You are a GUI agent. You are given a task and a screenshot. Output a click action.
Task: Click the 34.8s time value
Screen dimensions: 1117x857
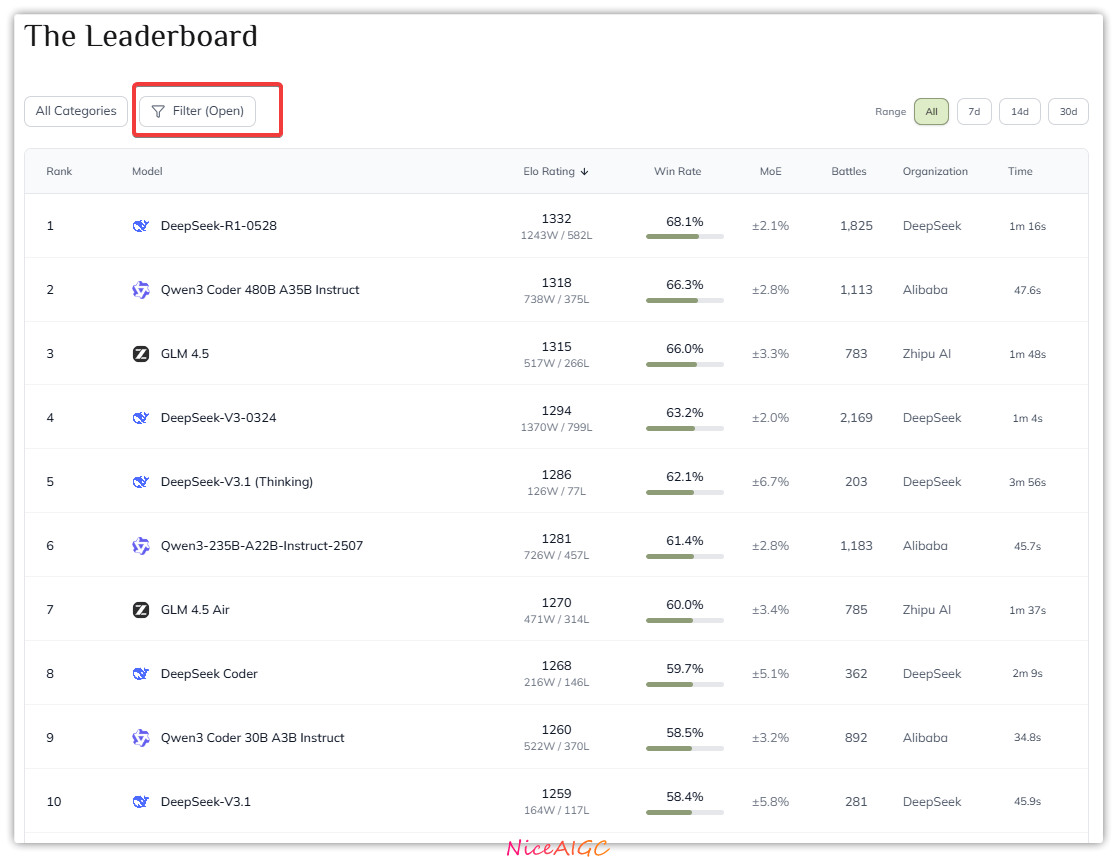click(1027, 738)
